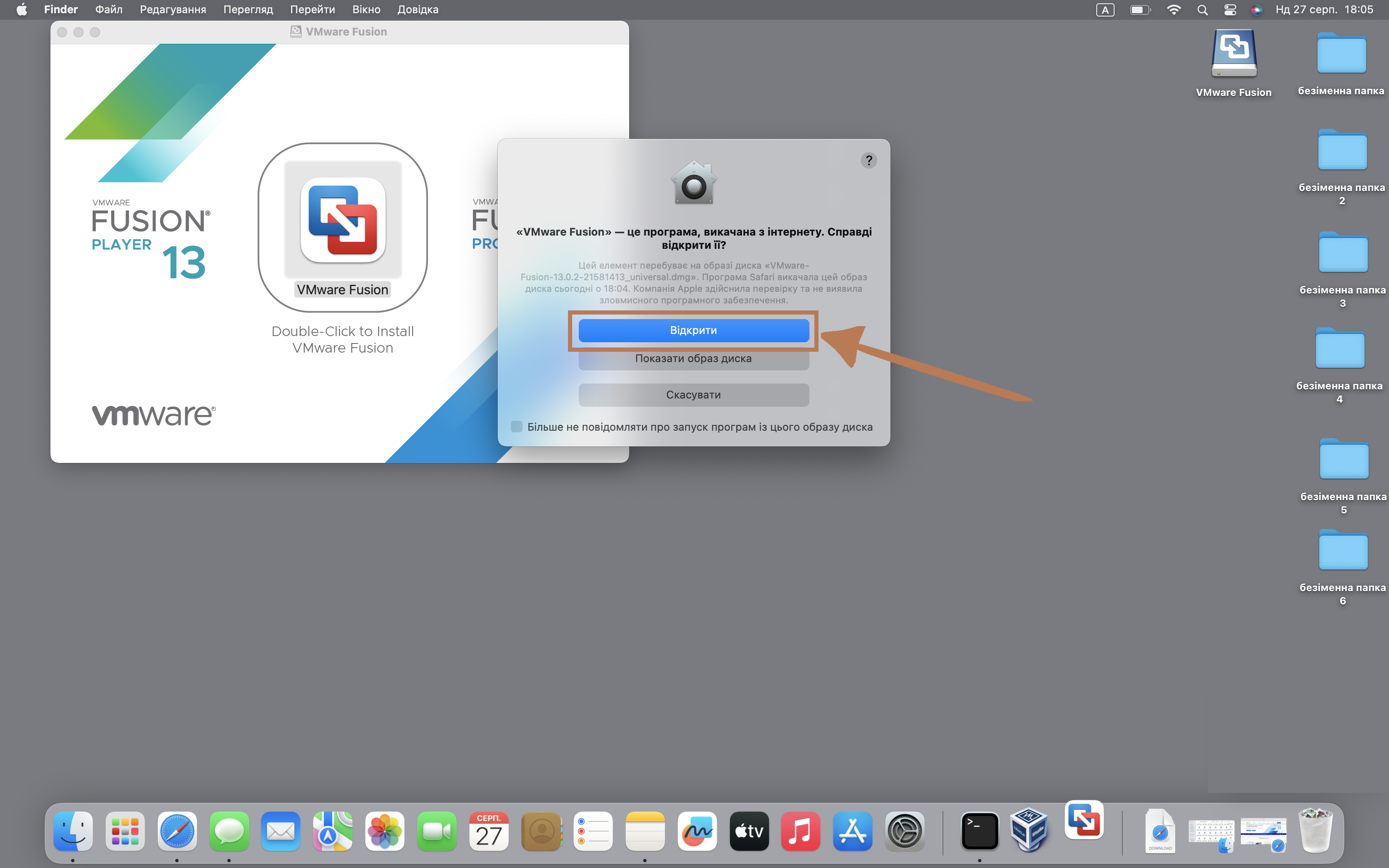This screenshot has height=868, width=1389.
Task: Open the Apple menu
Action: pyautogui.click(x=22, y=10)
